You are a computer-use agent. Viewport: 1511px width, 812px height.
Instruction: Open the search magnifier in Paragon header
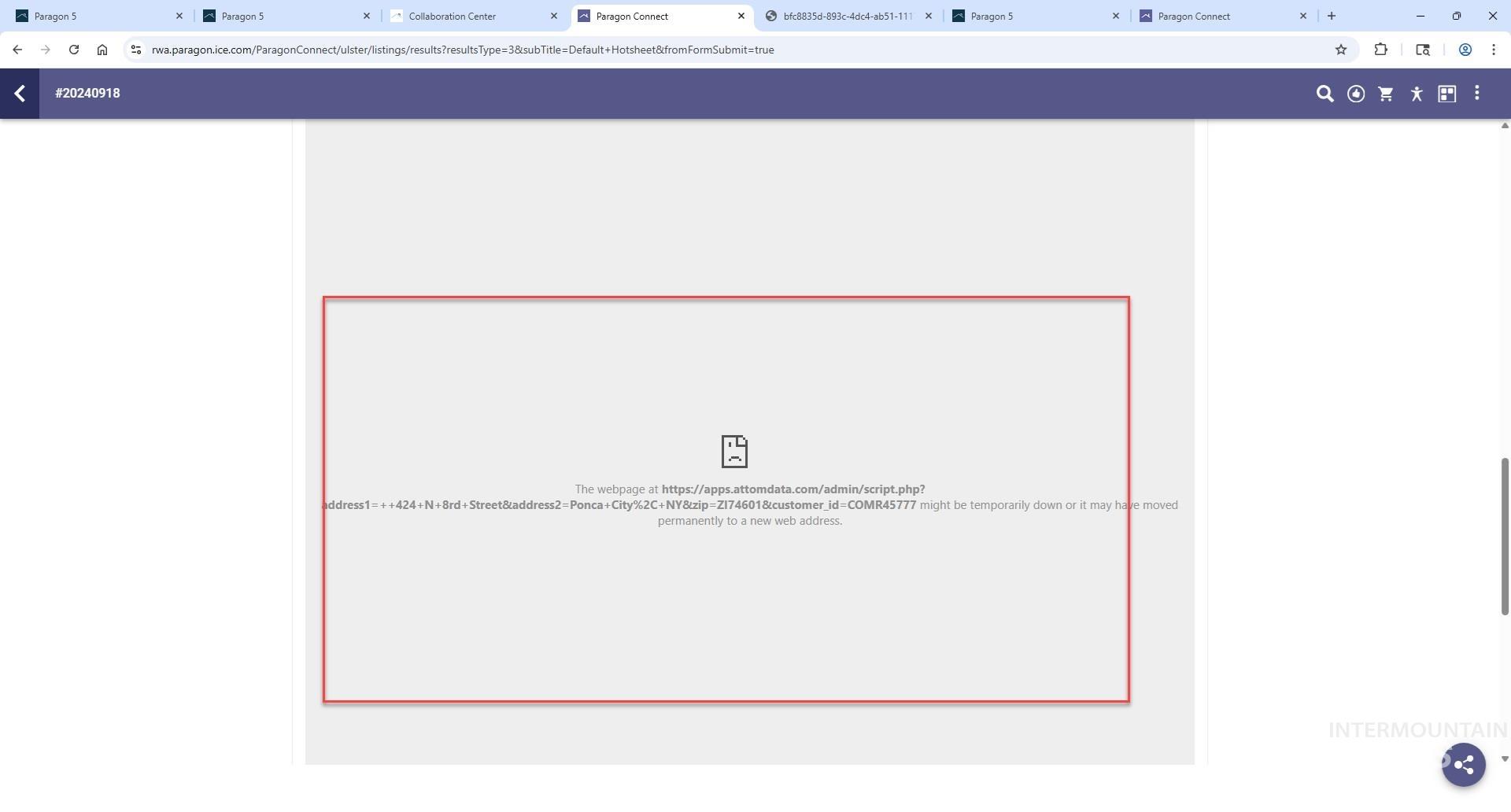click(1324, 94)
